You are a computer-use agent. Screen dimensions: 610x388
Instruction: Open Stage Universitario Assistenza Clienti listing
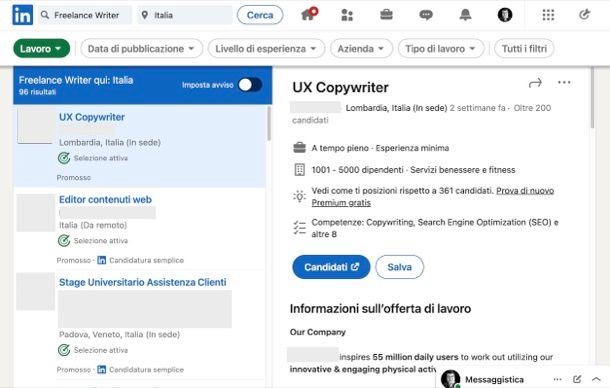(142, 282)
